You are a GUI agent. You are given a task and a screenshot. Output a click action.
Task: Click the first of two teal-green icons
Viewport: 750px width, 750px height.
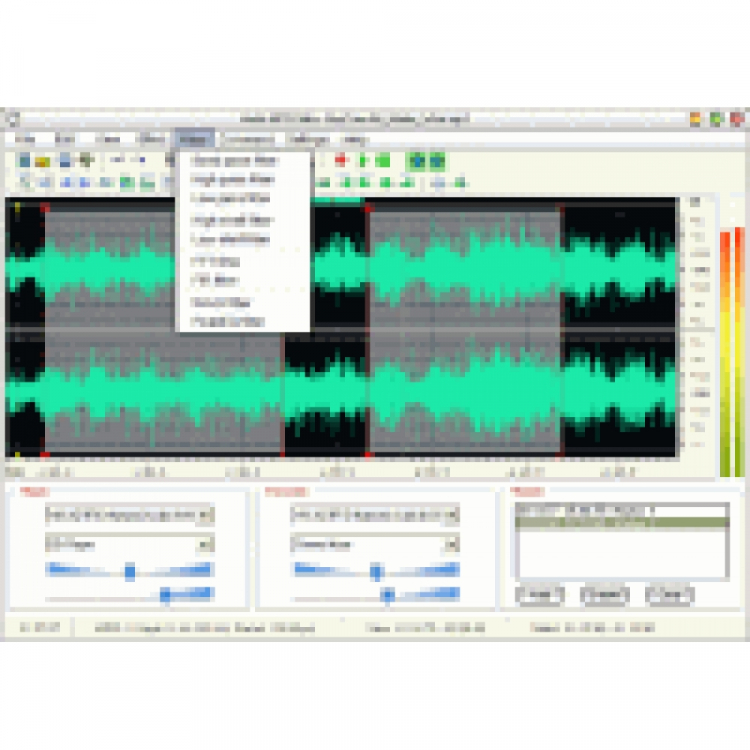[x=417, y=161]
